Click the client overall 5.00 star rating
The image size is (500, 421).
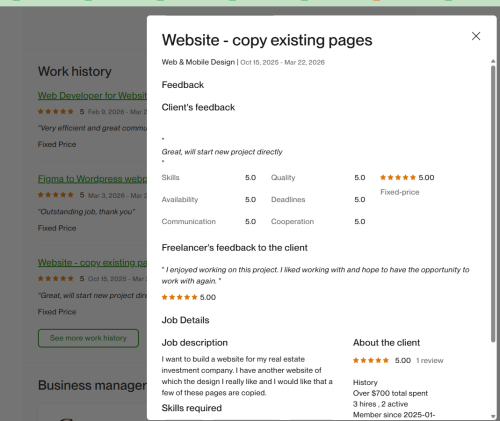coord(407,178)
